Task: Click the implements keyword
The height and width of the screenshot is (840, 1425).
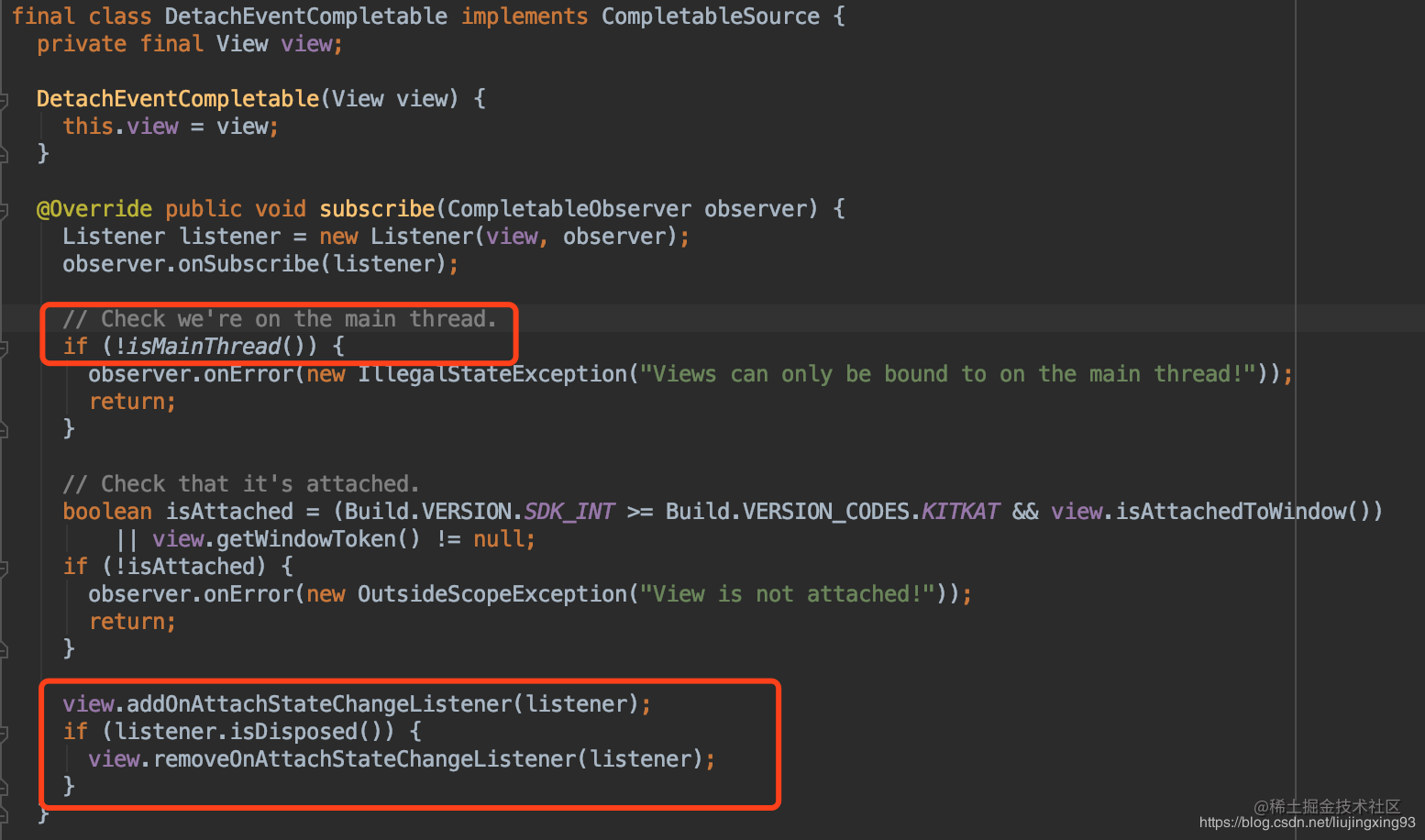Action: [525, 17]
